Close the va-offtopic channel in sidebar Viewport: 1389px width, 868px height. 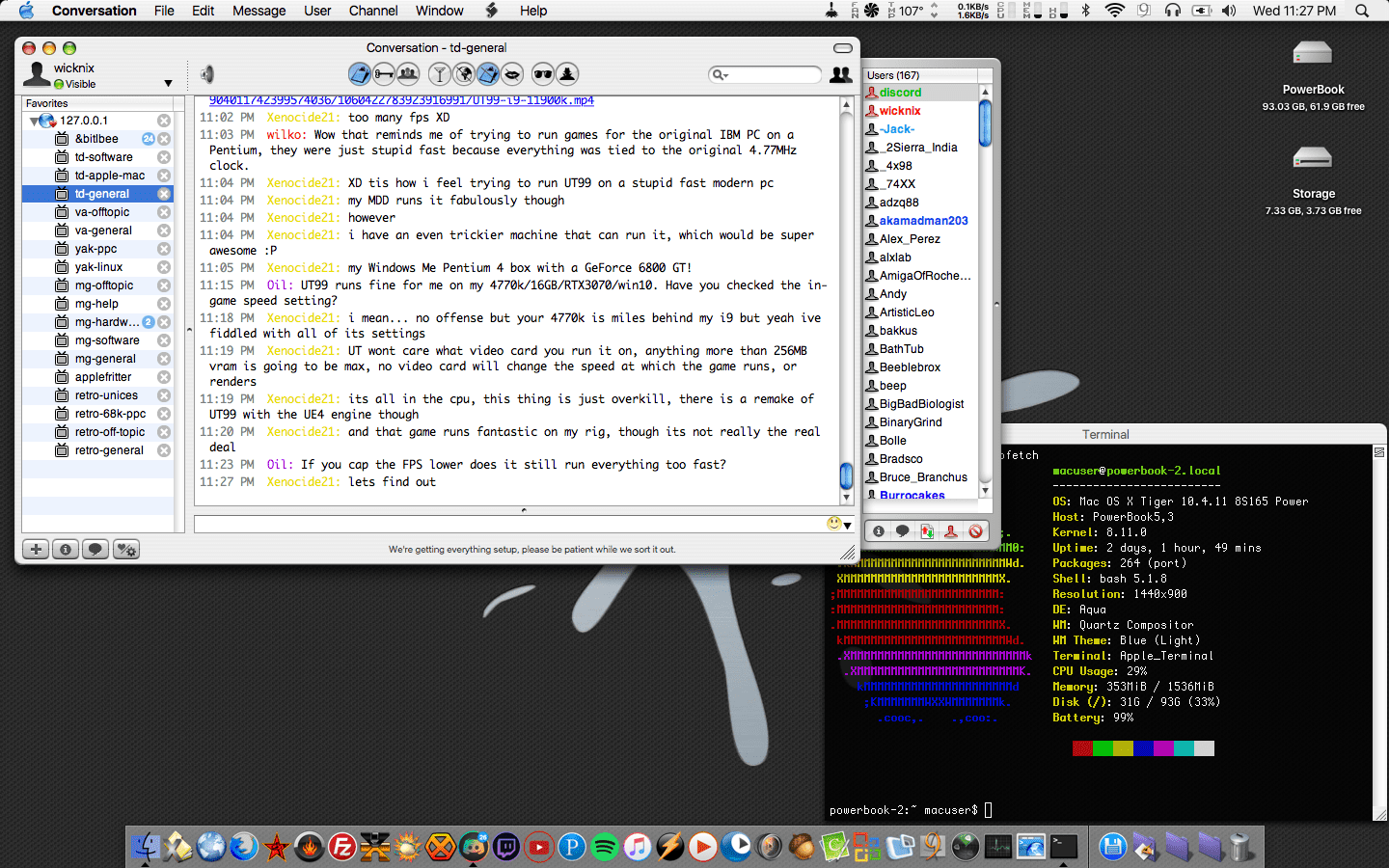point(164,212)
